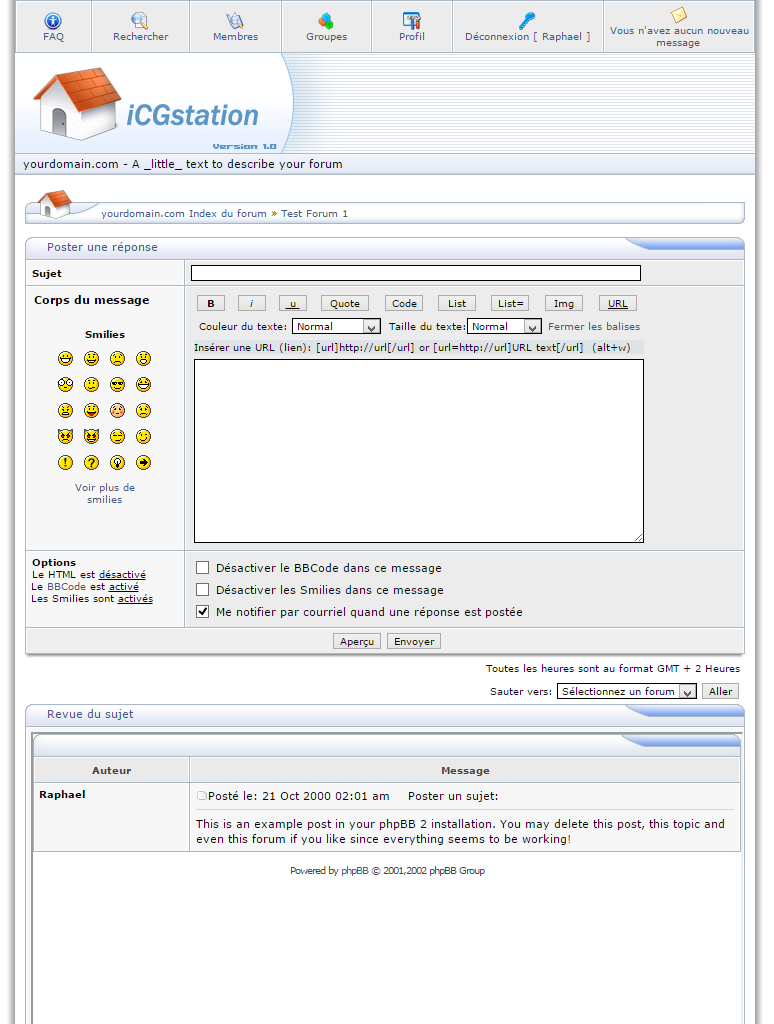
Task: Insert the cool sunglasses smiley
Action: pos(118,385)
